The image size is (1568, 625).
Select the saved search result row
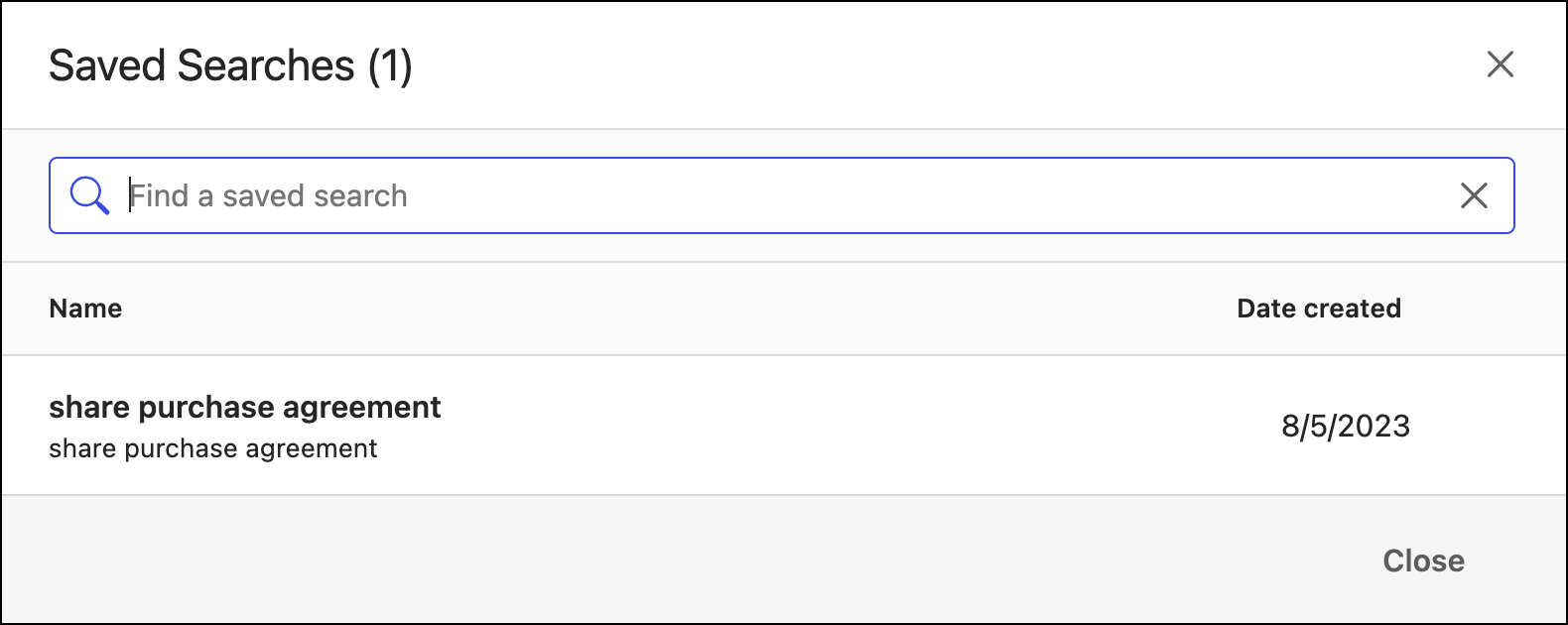pos(774,426)
